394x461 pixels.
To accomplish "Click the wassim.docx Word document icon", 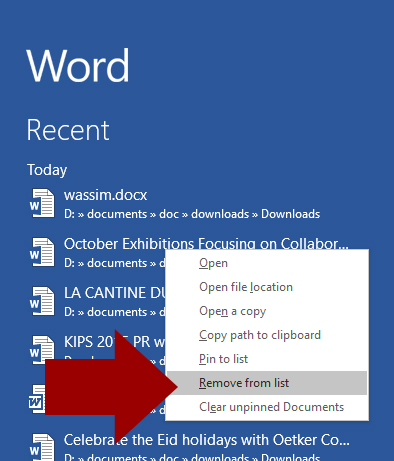I will point(42,203).
